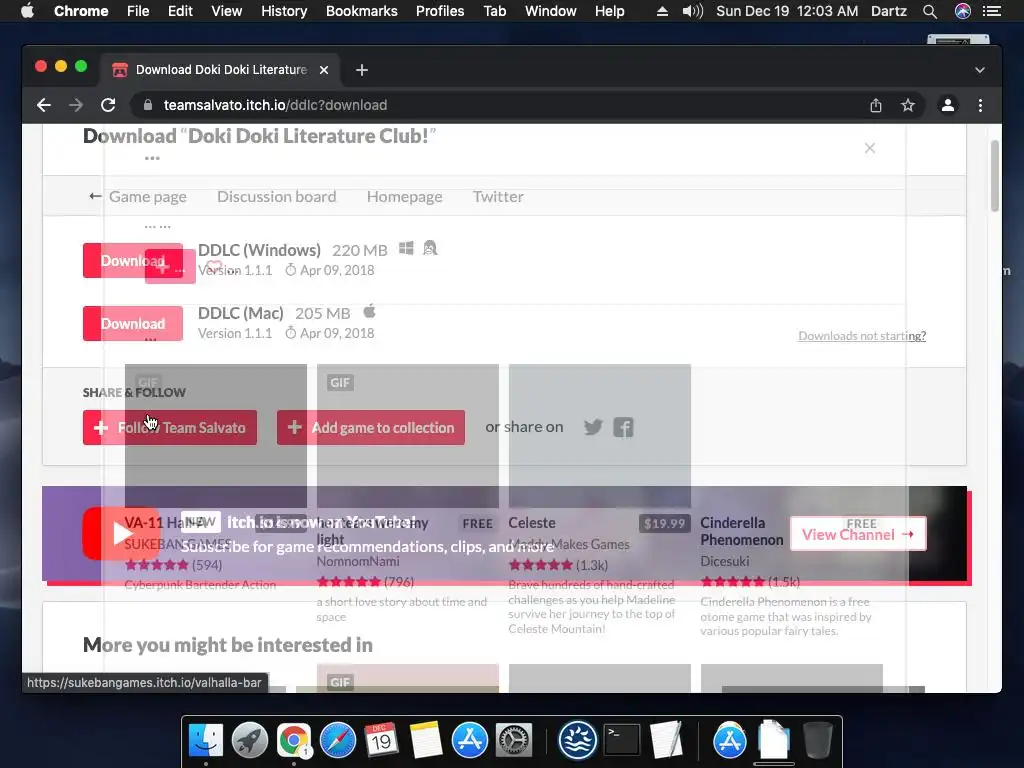Open the Apple menu
This screenshot has height=768, width=1024.
click(x=27, y=11)
